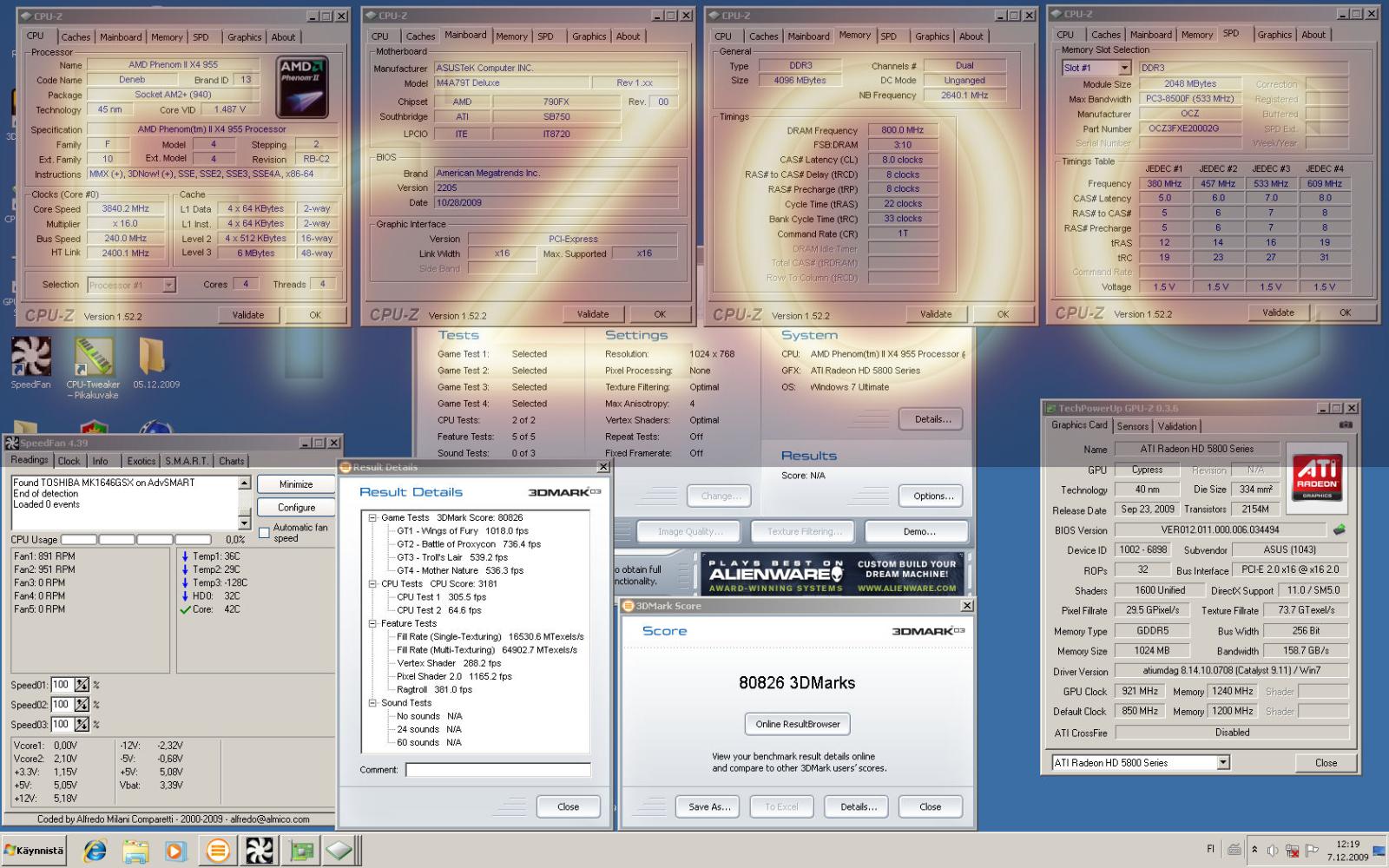This screenshot has width=1389, height=868.
Task: Open the volume speaker tray icon
Action: pyautogui.click(x=1273, y=851)
